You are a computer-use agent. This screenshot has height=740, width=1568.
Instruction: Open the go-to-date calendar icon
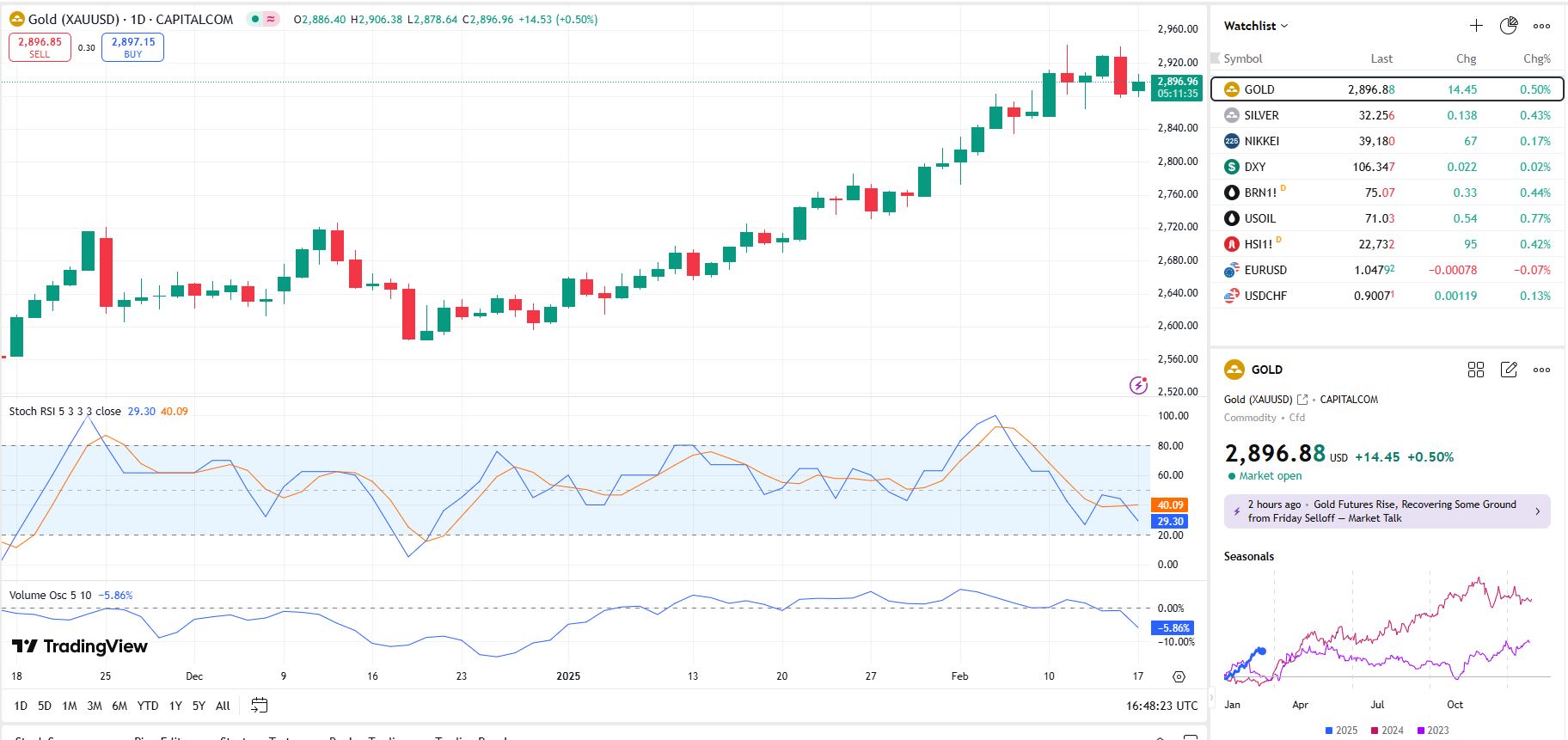tap(259, 706)
